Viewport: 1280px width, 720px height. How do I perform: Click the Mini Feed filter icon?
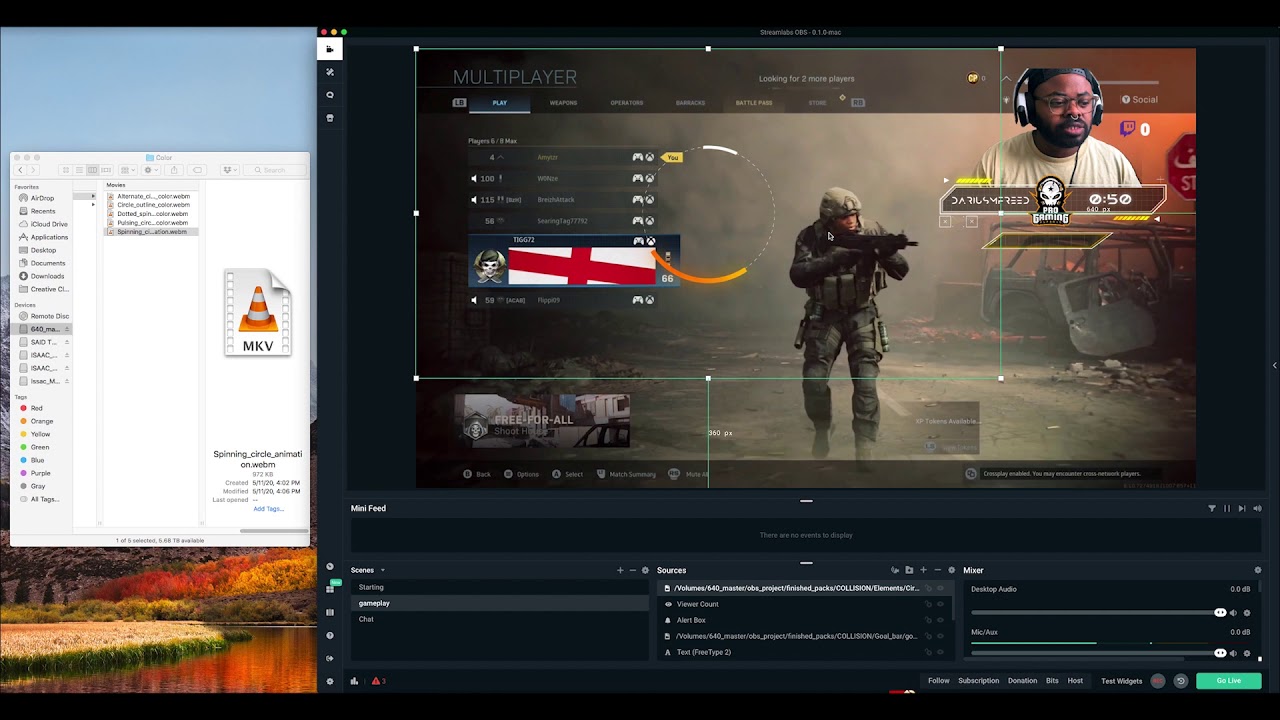1211,508
